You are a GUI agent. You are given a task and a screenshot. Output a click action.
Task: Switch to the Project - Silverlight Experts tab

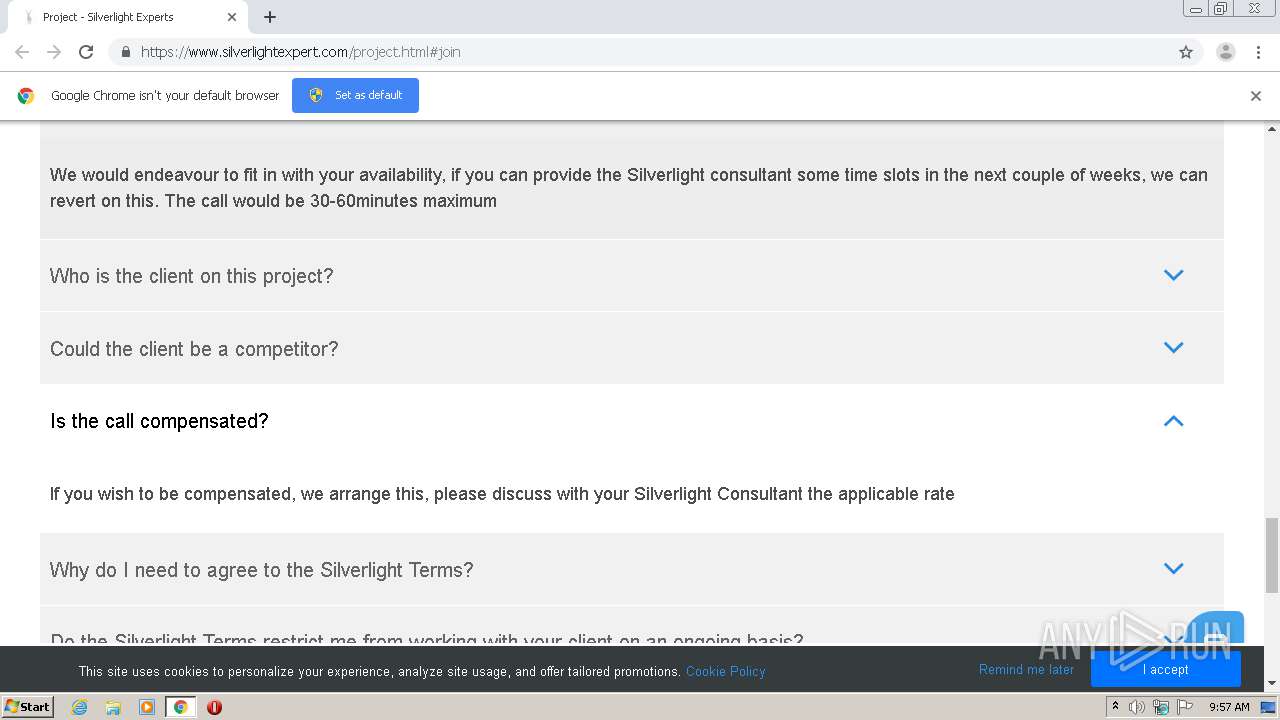coord(120,17)
